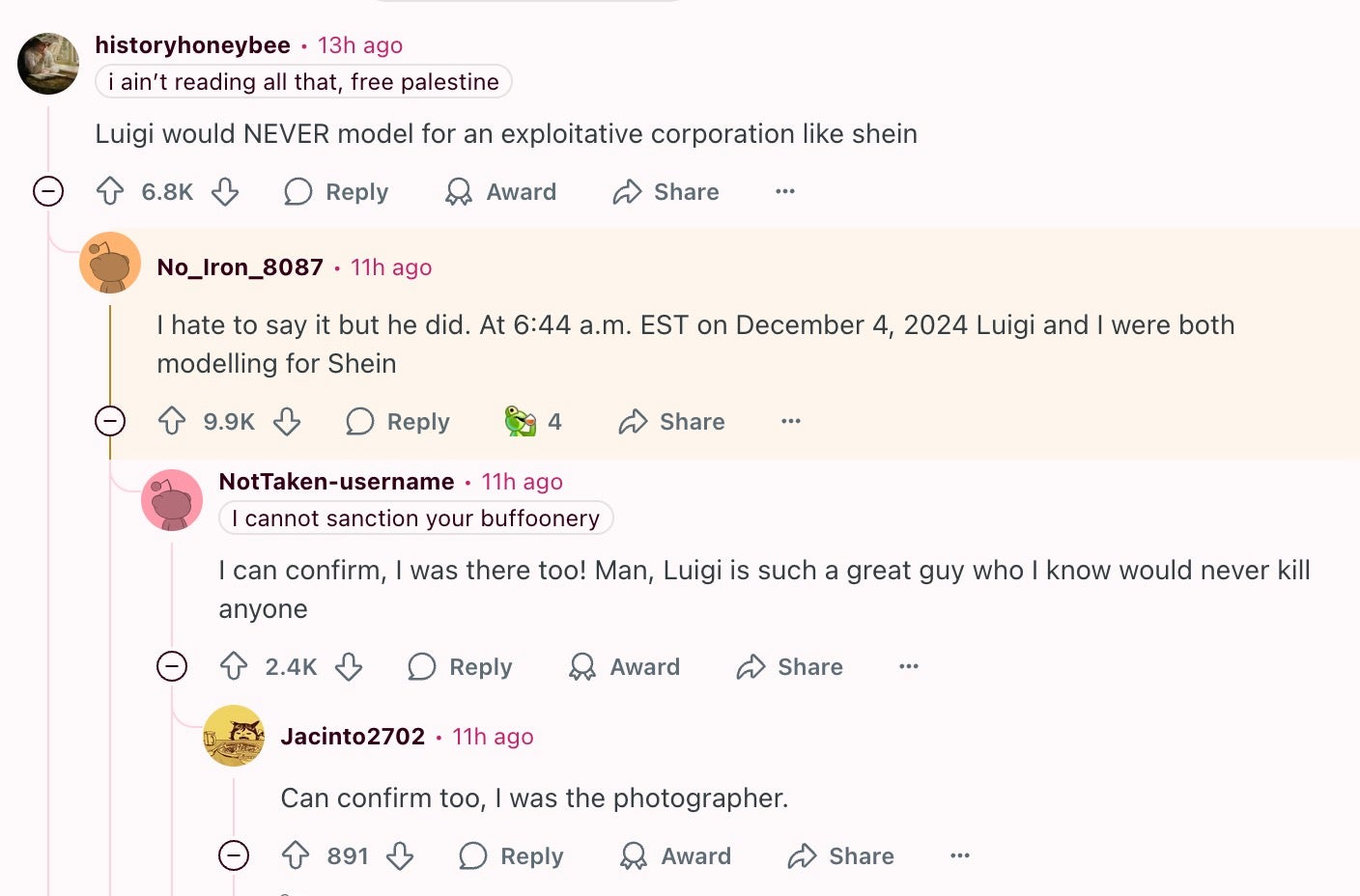Upvote Jacinto2702's photographer comment
This screenshot has height=896, width=1360.
pyautogui.click(x=296, y=855)
